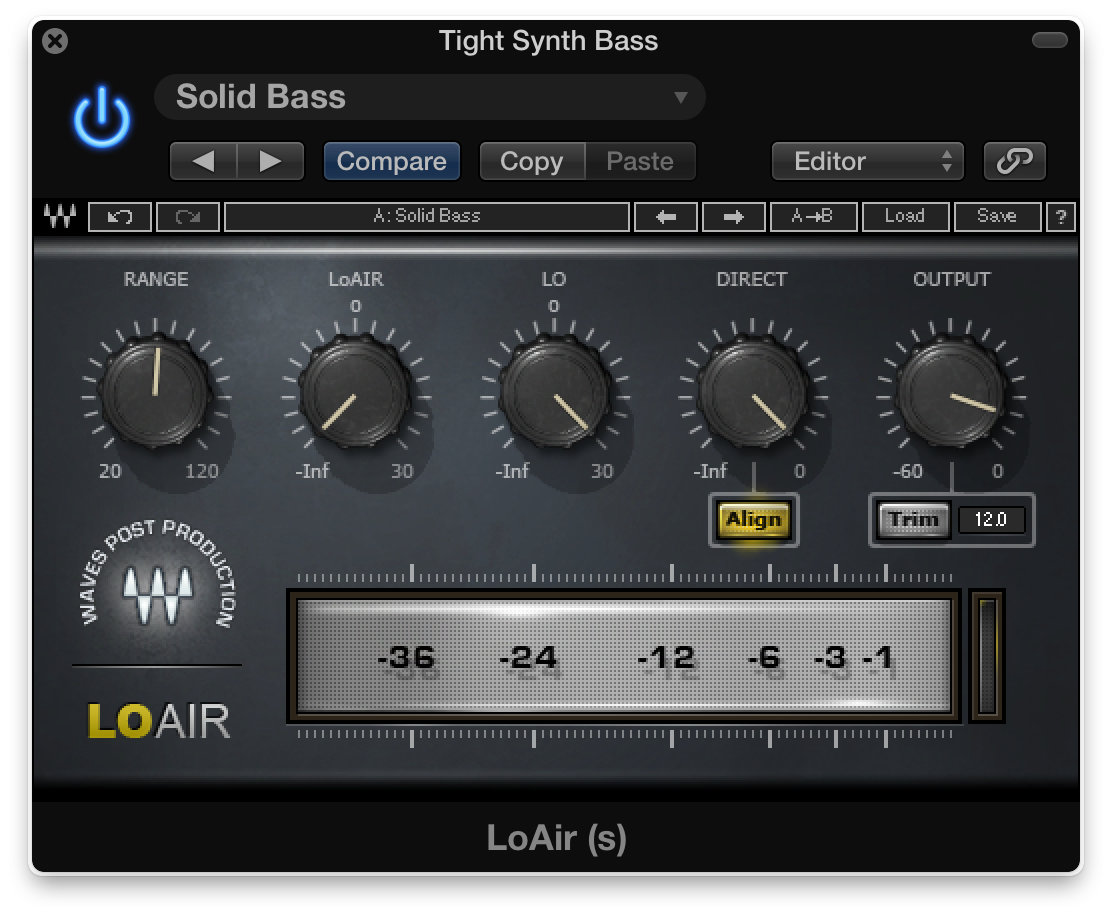Click the LoAir (s) label at bottom

coord(557,838)
